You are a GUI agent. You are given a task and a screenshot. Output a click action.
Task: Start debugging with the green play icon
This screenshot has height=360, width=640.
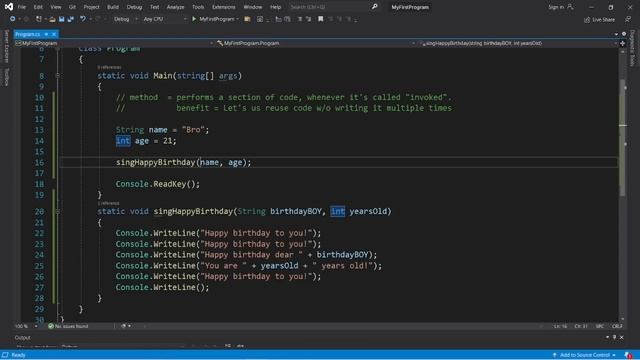point(194,19)
